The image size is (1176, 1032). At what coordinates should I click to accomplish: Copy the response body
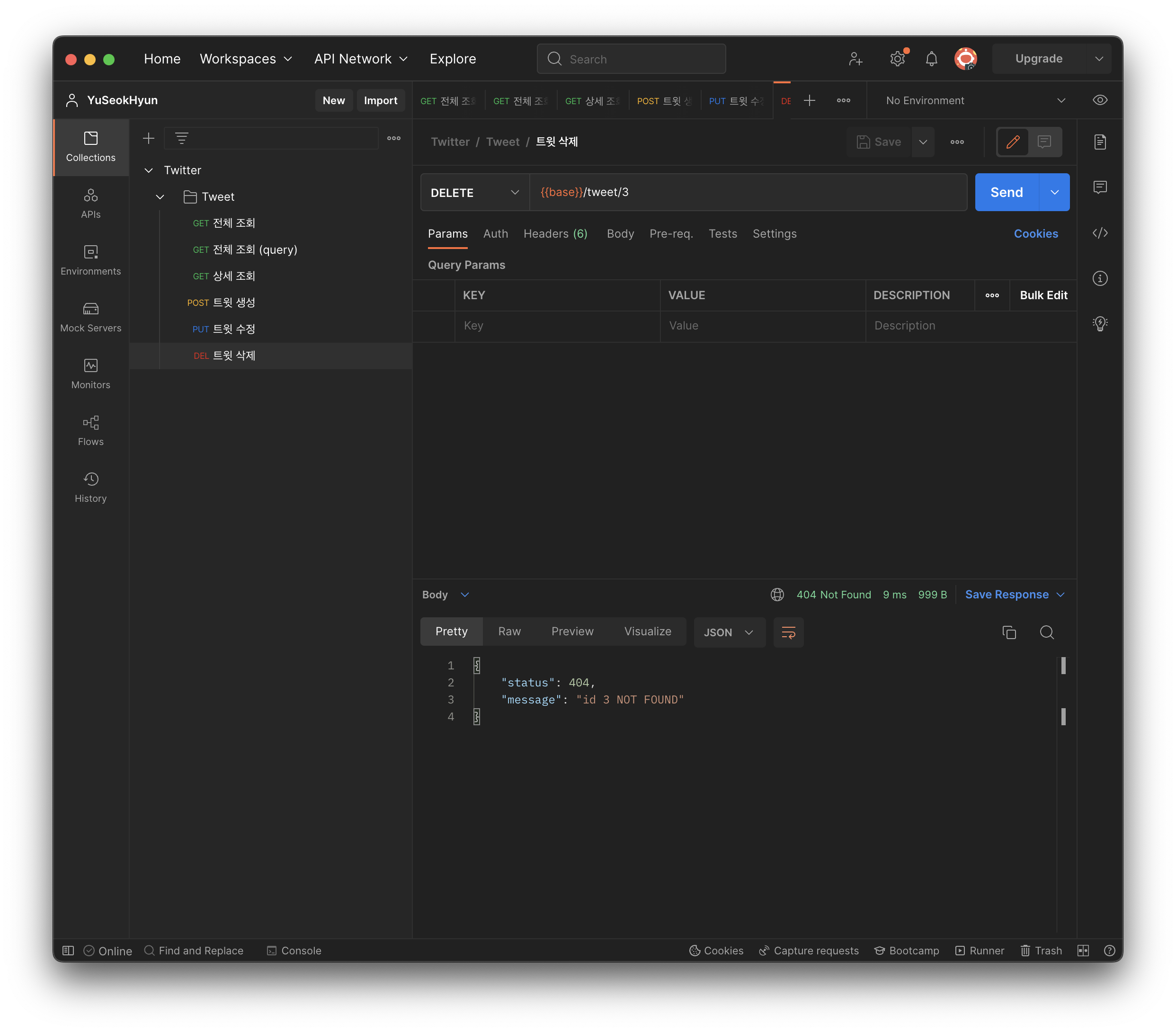point(1008,632)
